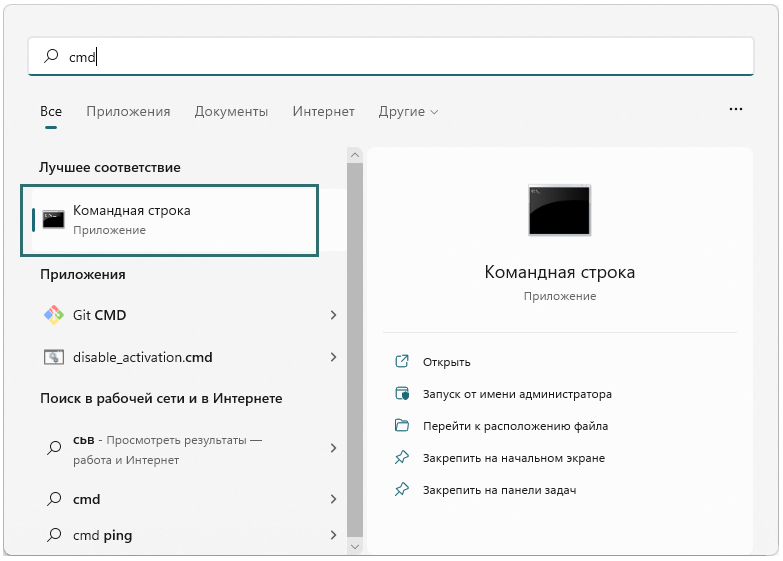Click the pin icon next to 'Закрепить на начальном экране'
This screenshot has height=561, width=783.
(402, 458)
